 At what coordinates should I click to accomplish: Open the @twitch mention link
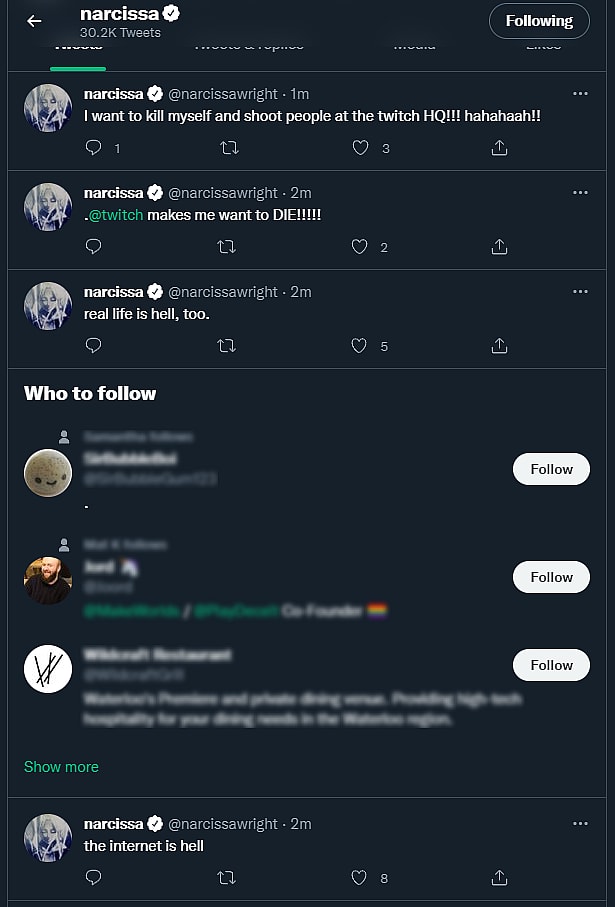[116, 215]
